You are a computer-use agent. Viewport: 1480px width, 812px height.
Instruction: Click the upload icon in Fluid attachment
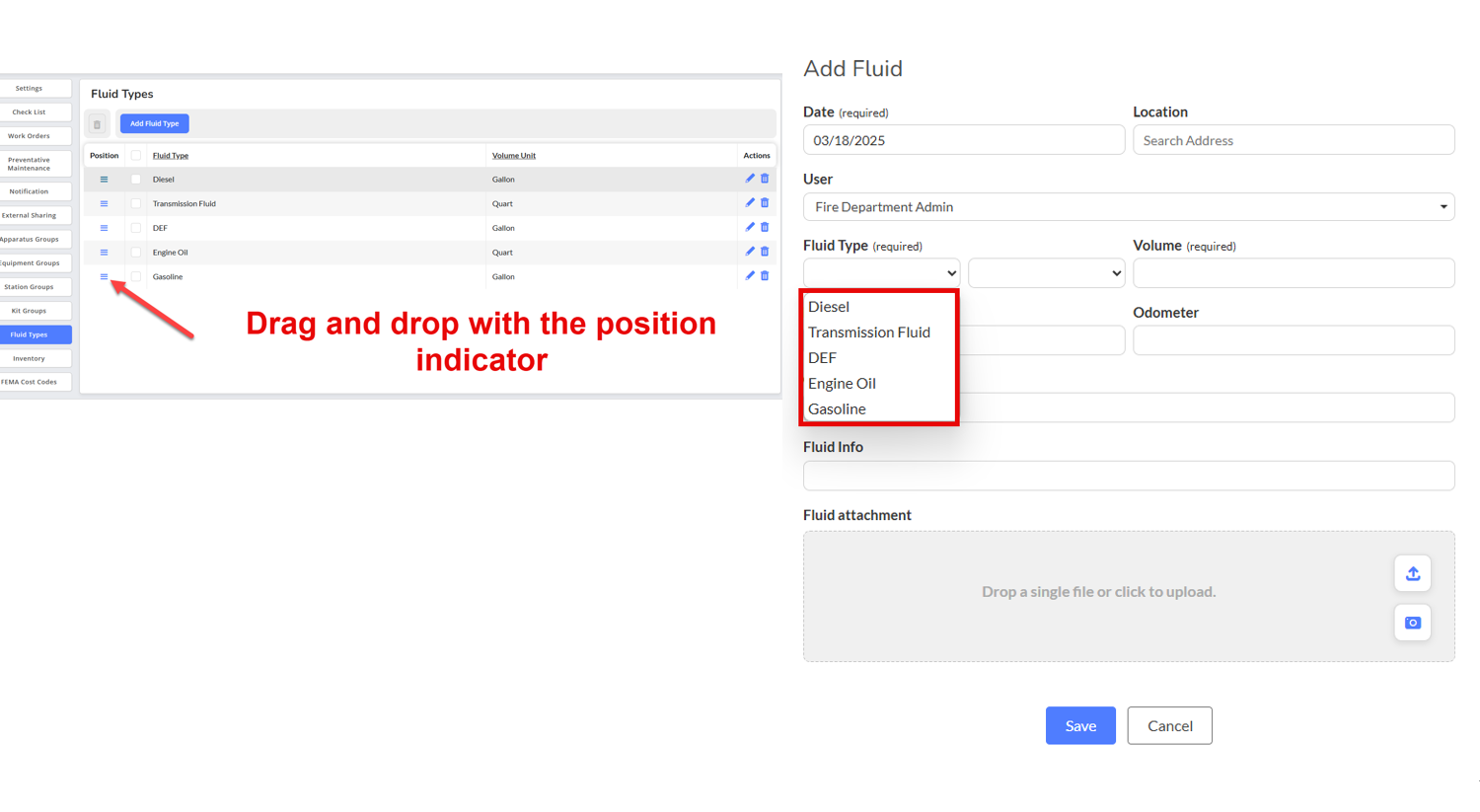tap(1412, 573)
